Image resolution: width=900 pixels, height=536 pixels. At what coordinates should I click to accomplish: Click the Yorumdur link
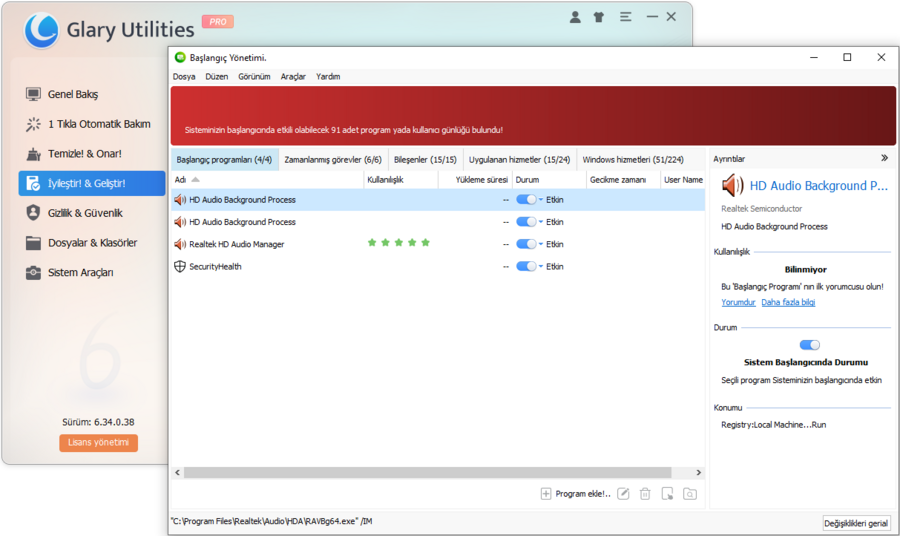[x=738, y=302]
